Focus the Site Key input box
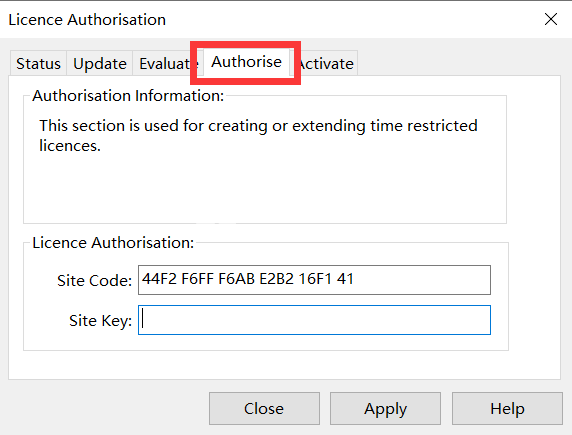Screen dimensions: 572x435 (x=314, y=320)
